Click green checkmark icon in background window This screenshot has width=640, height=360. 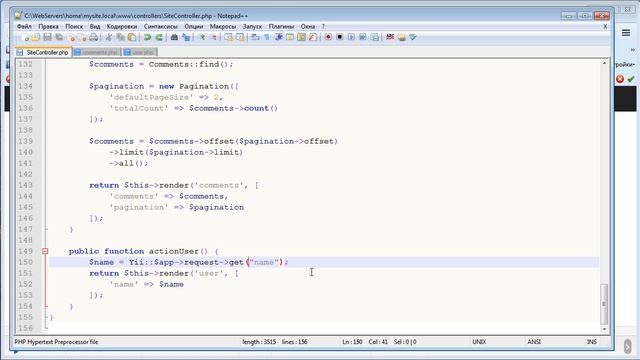click(x=631, y=79)
